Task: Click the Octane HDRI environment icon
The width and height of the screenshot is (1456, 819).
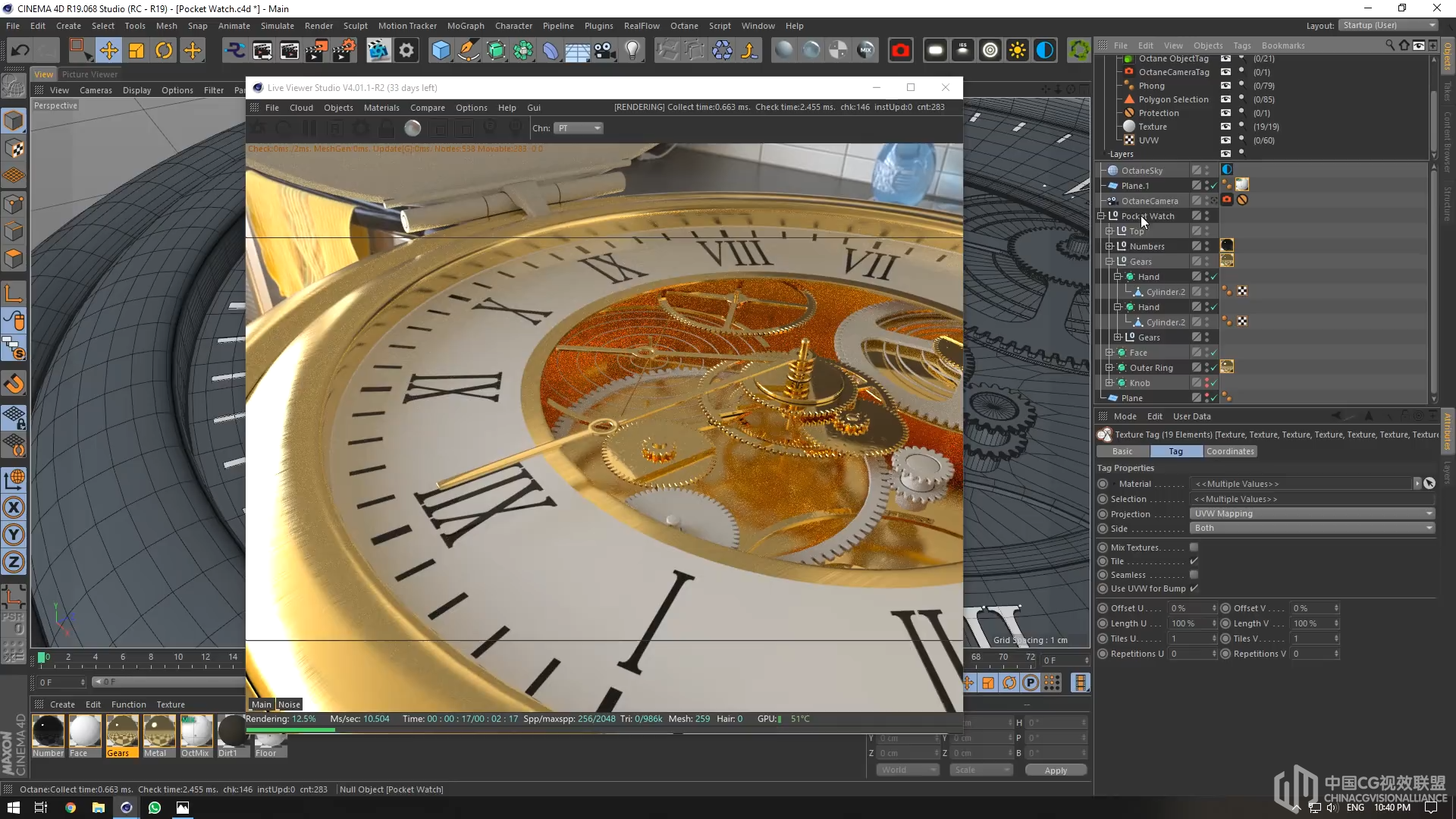Action: [1045, 51]
